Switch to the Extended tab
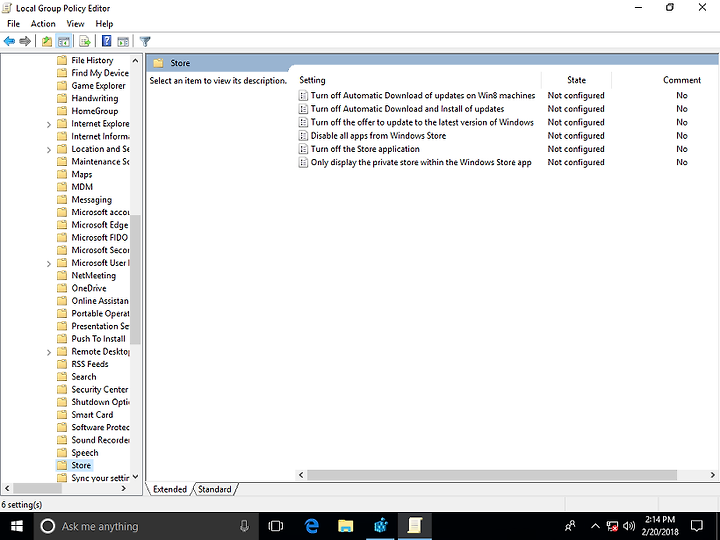 [170, 489]
